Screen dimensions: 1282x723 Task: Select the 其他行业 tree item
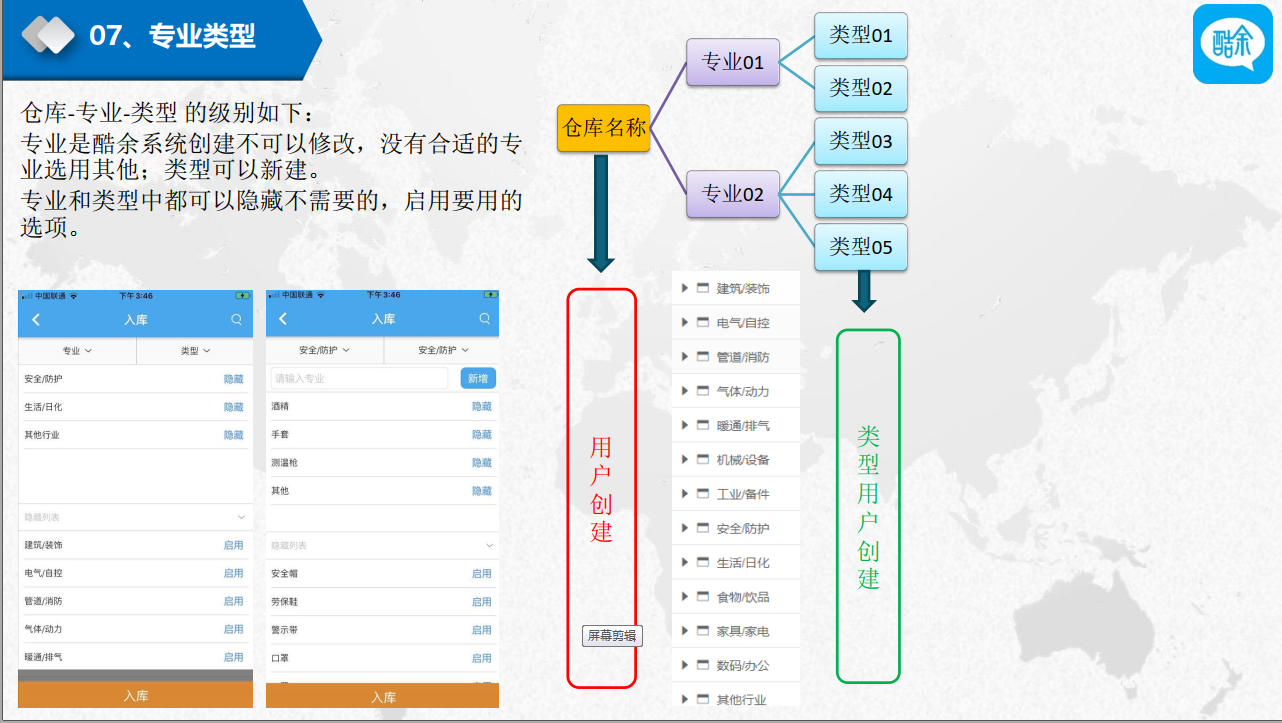pyautogui.click(x=741, y=700)
